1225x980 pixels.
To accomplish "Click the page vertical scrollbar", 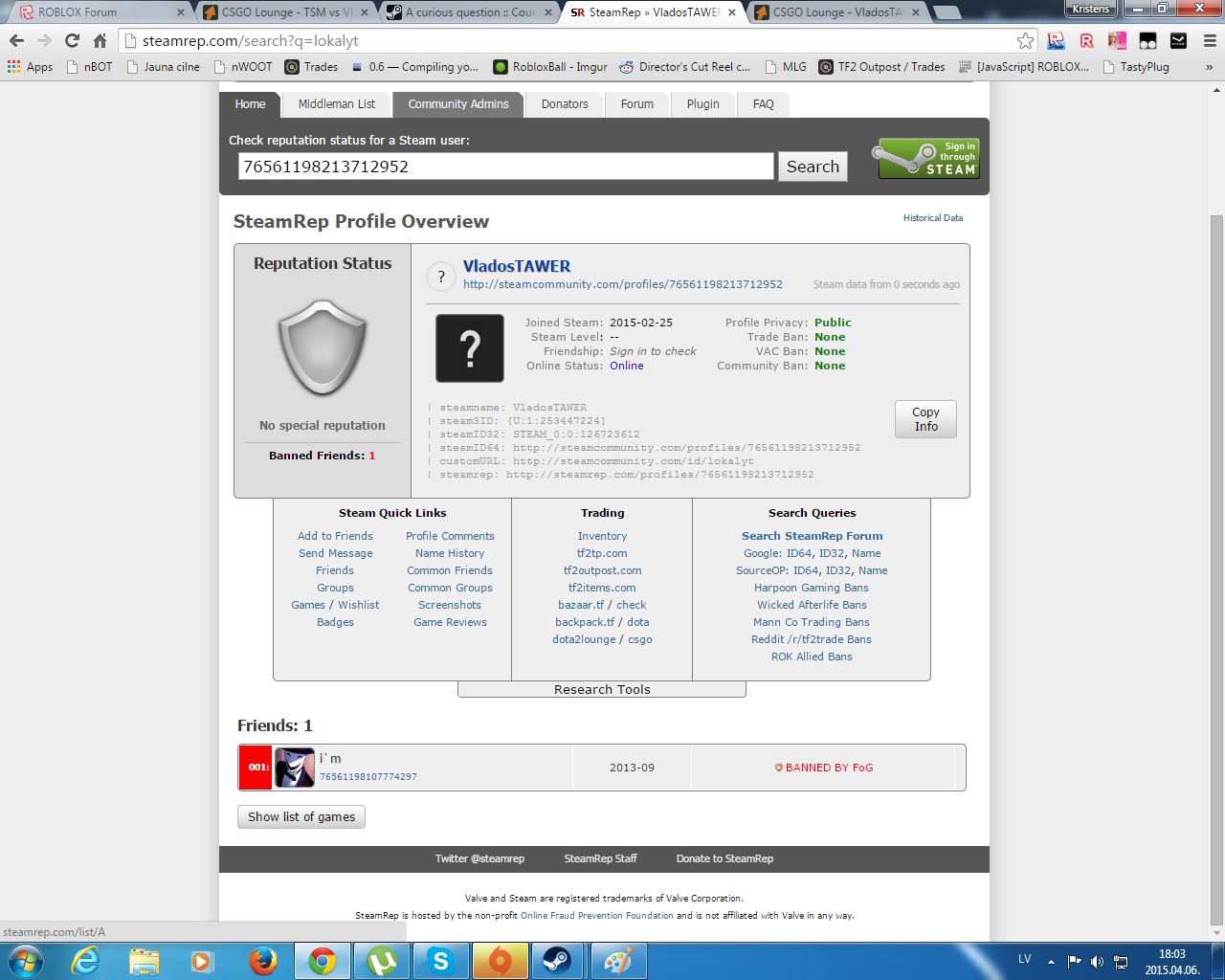I will point(1216,479).
